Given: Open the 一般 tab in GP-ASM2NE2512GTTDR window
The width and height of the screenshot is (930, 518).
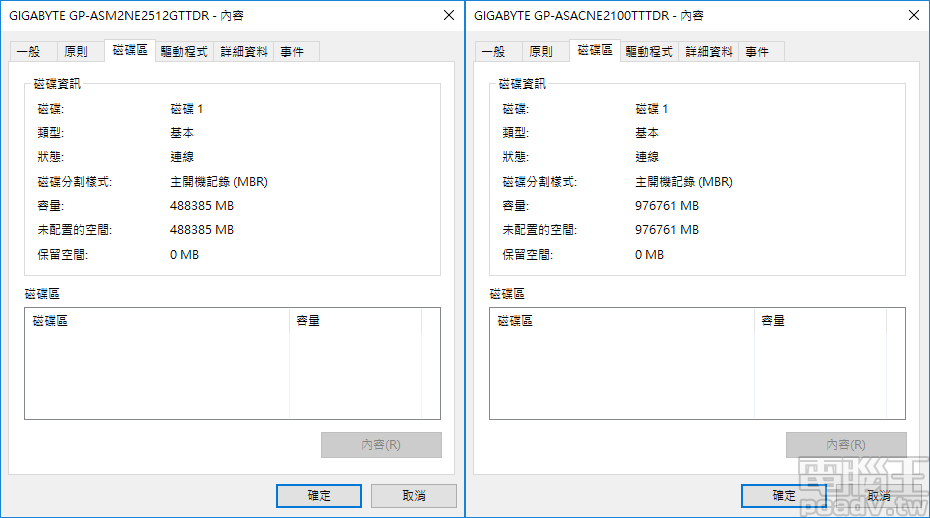Looking at the screenshot, I should (34, 52).
